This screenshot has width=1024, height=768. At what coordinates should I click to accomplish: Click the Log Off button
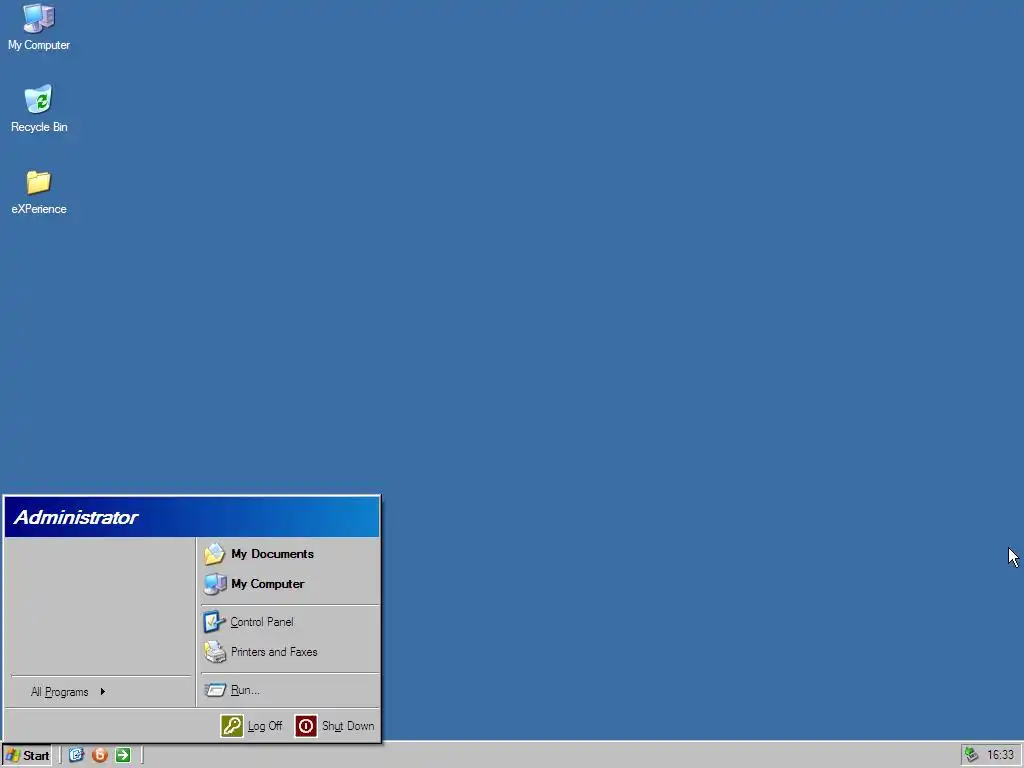tap(252, 726)
